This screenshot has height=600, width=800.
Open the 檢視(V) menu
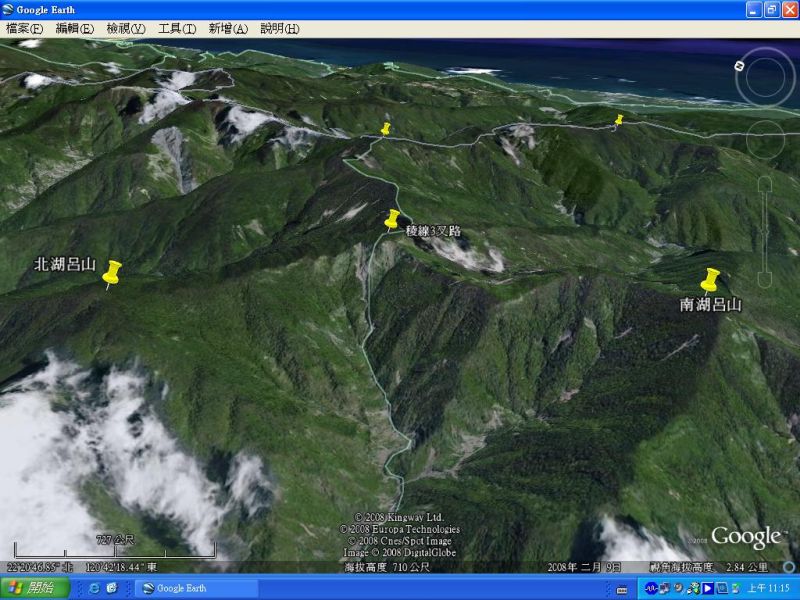(126, 29)
